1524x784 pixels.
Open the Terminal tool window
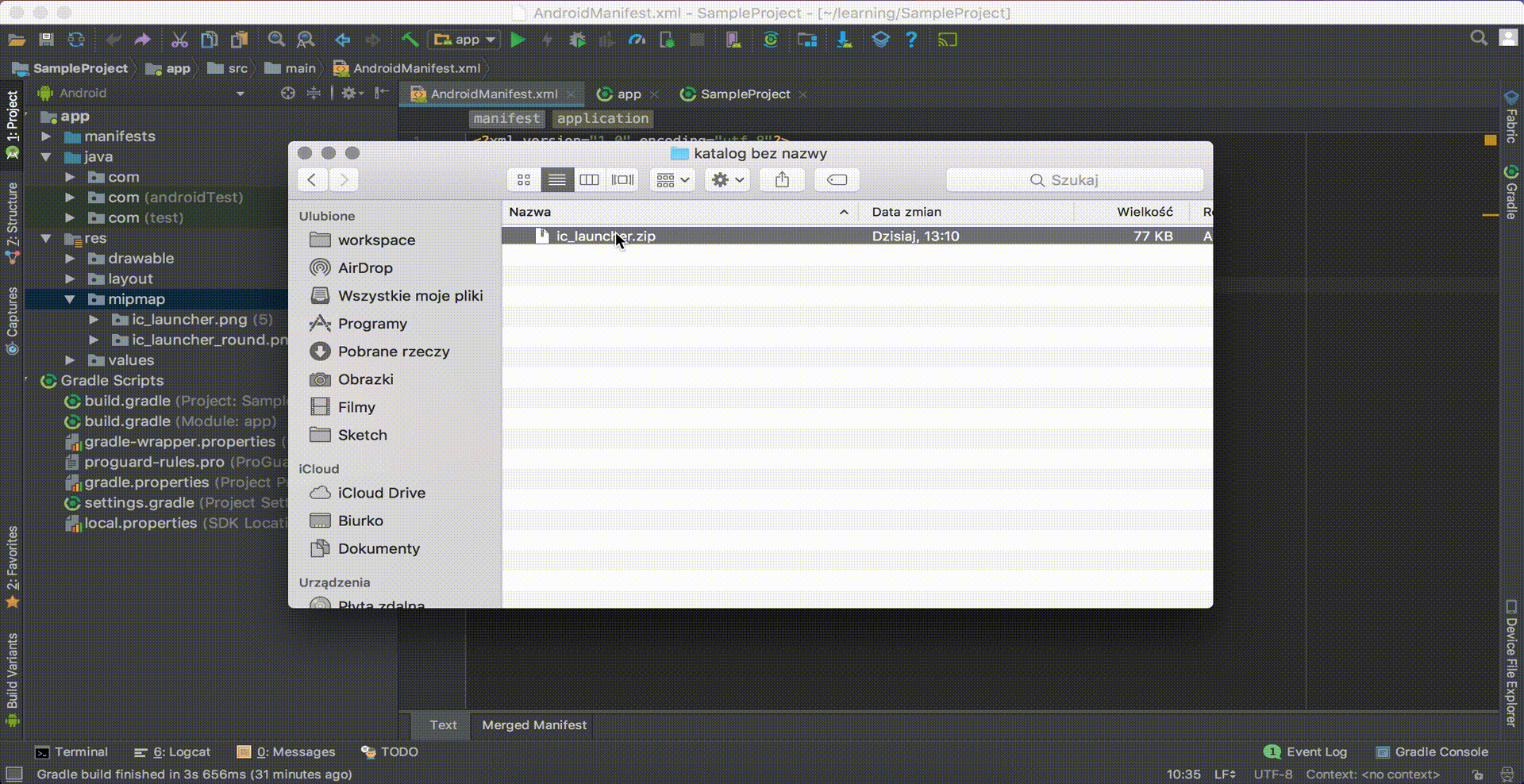click(x=71, y=751)
